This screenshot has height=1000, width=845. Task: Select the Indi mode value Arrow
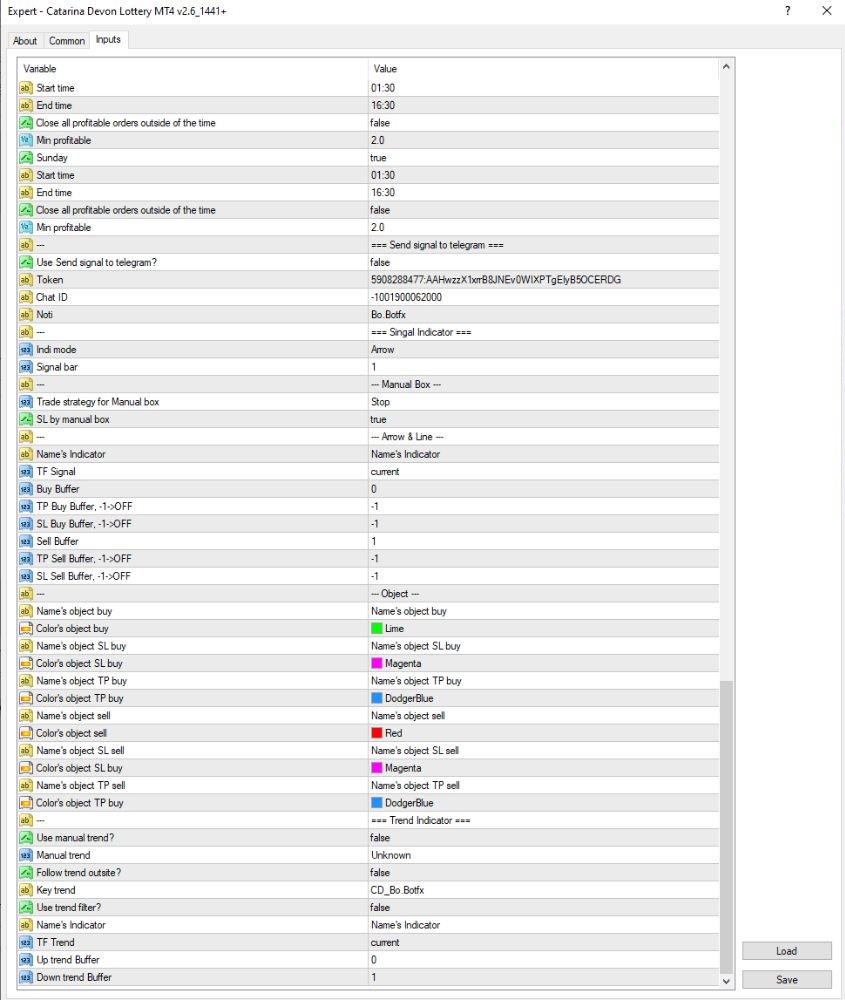(x=383, y=349)
